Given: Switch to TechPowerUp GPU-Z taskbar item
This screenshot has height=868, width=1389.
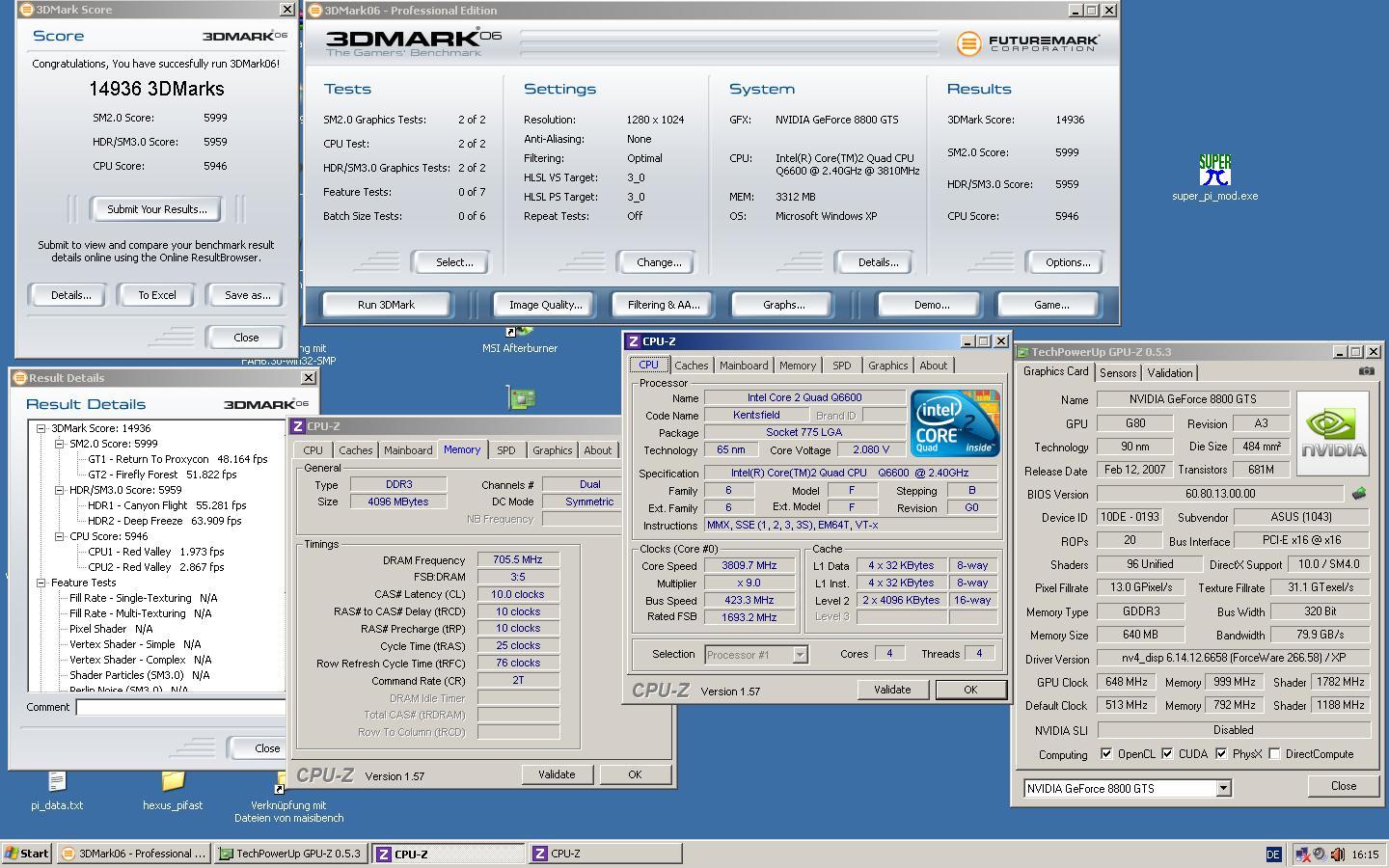Looking at the screenshot, I should tap(290, 854).
